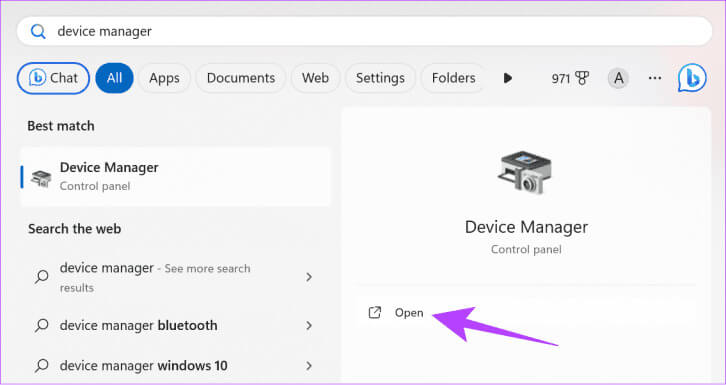Click the A account avatar
This screenshot has width=726, height=385.
(618, 79)
